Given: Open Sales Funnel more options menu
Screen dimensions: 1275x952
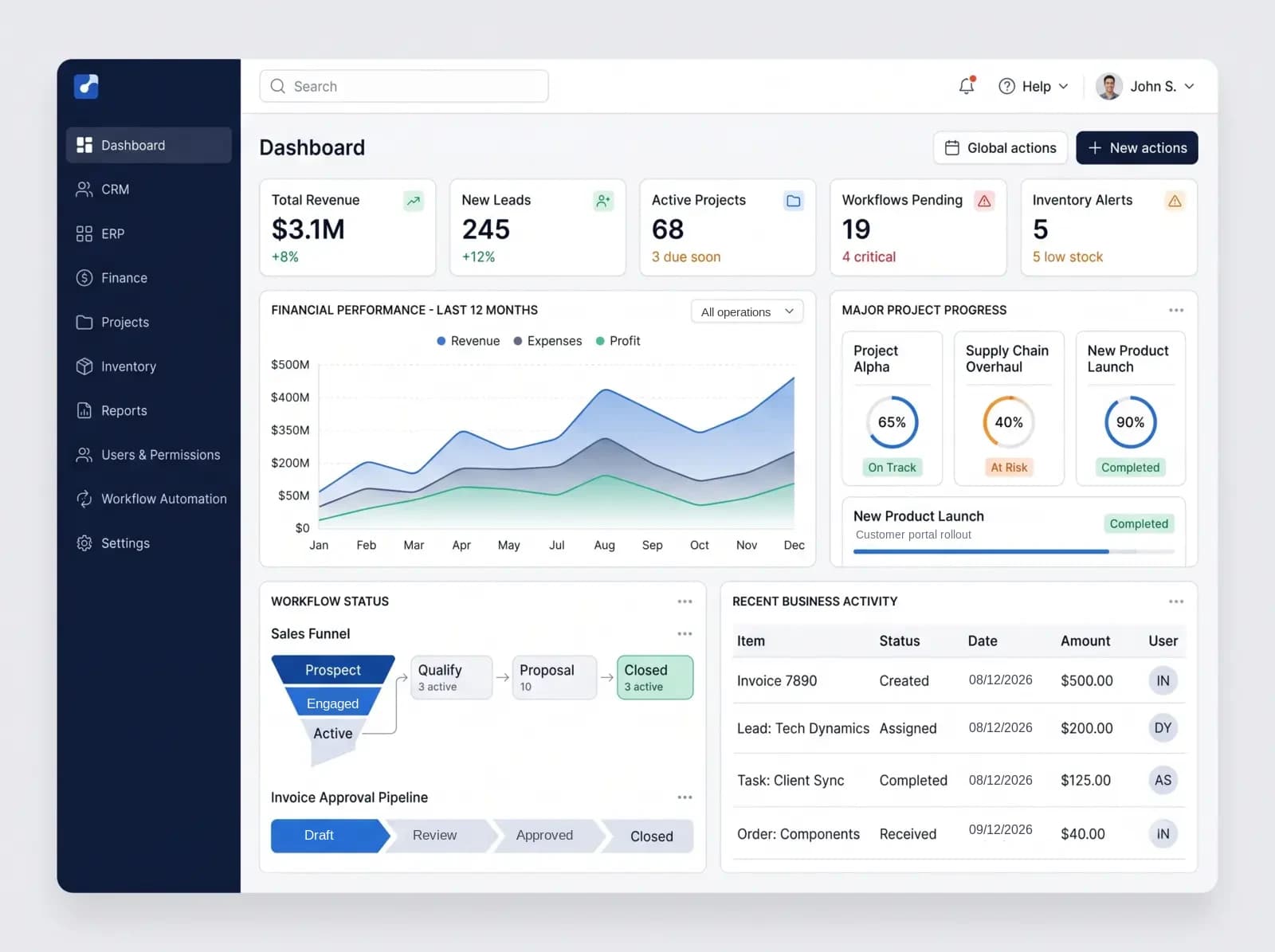Looking at the screenshot, I should click(x=685, y=633).
